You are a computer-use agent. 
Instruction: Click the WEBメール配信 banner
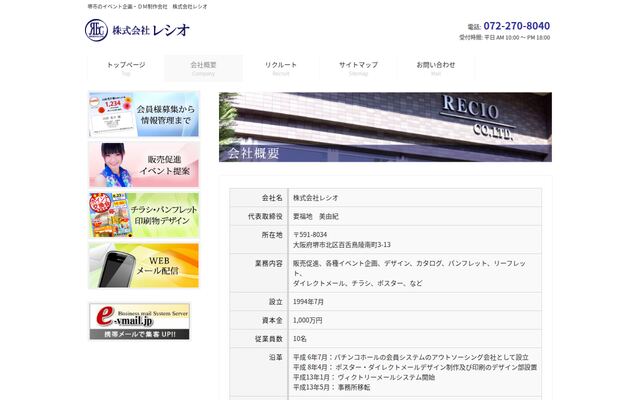(144, 265)
